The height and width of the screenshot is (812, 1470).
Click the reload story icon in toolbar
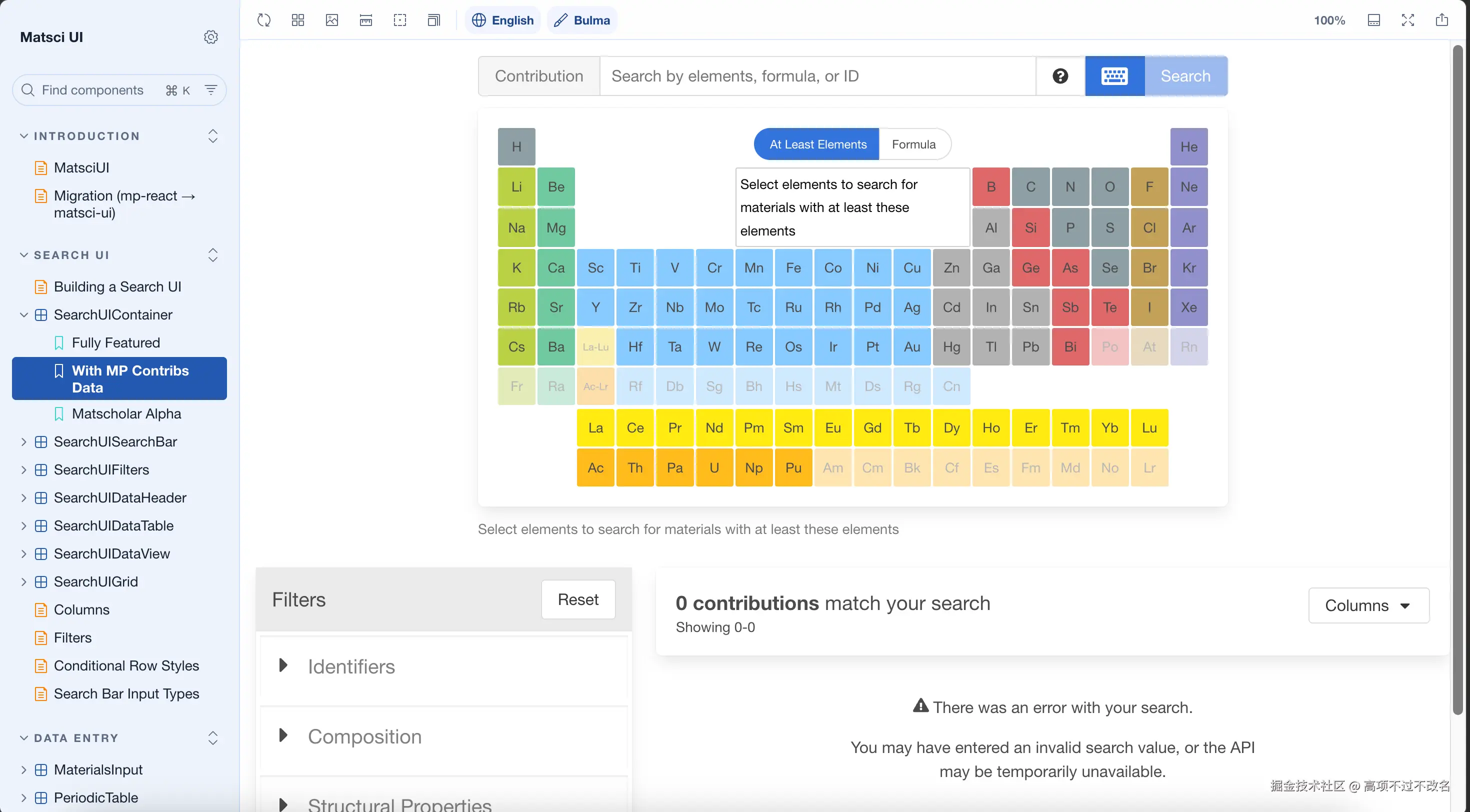pos(263,20)
